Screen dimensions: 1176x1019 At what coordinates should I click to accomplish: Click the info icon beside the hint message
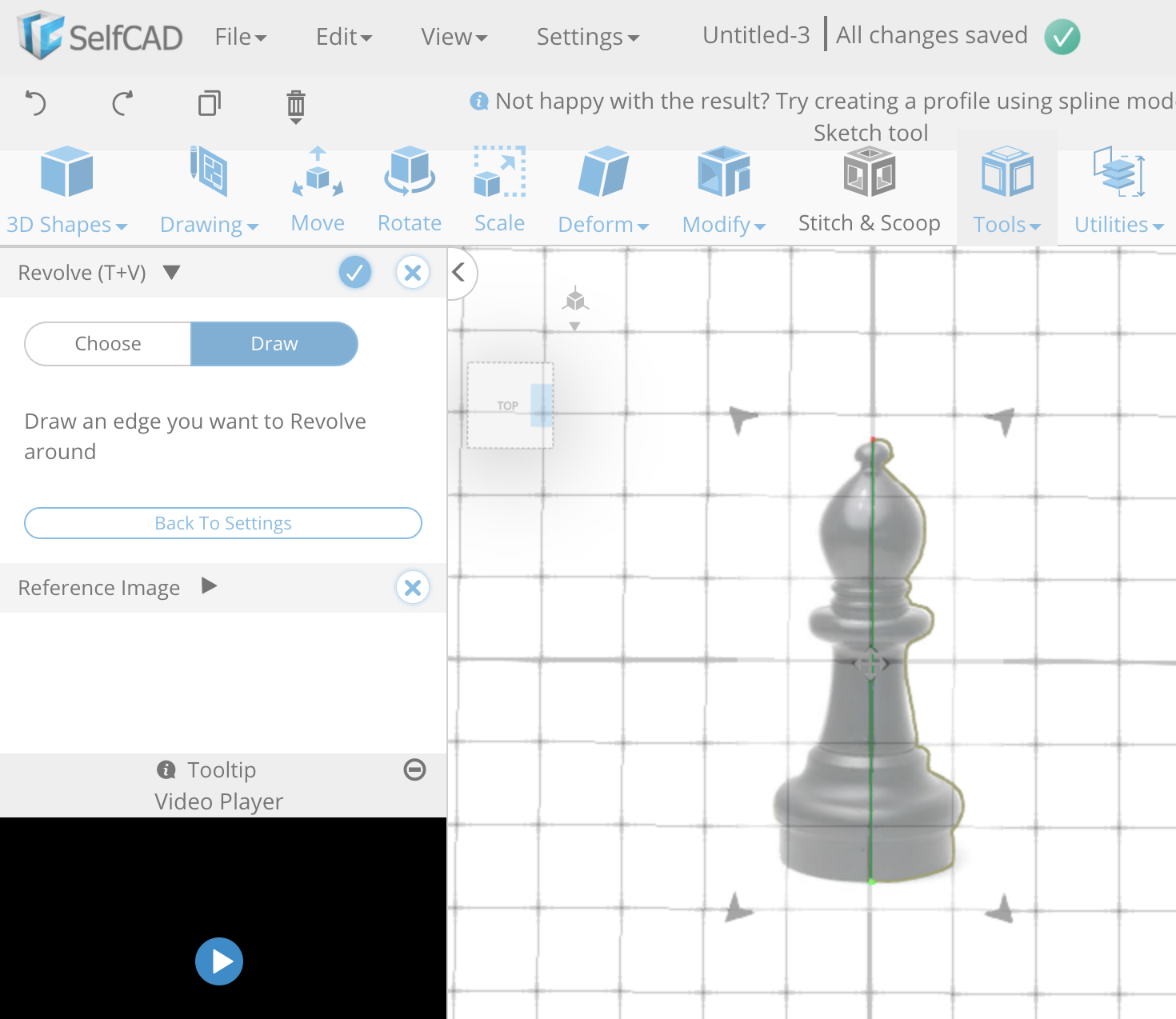479,101
